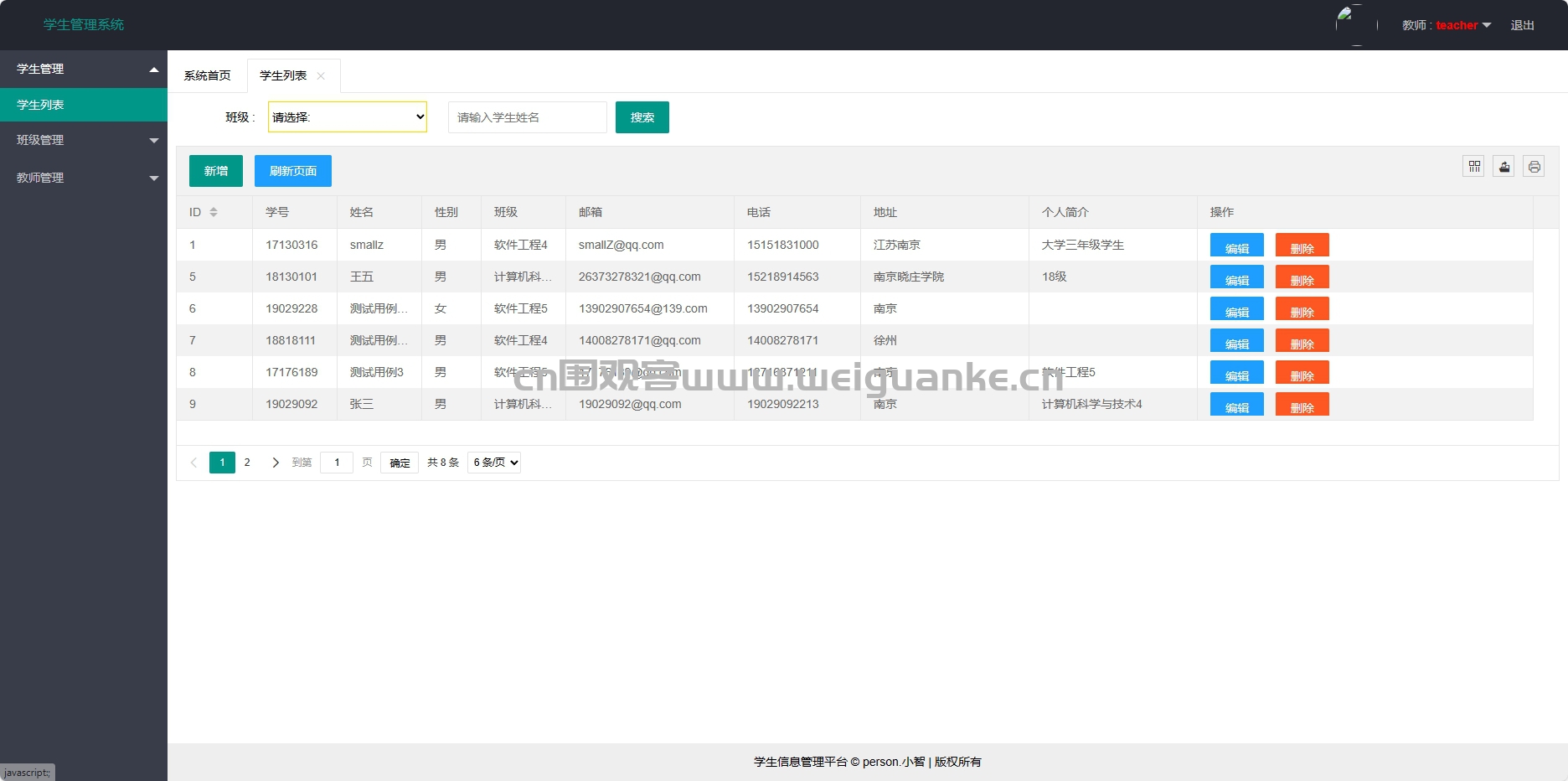Open the 班级 请选择 dropdown

coord(348,117)
